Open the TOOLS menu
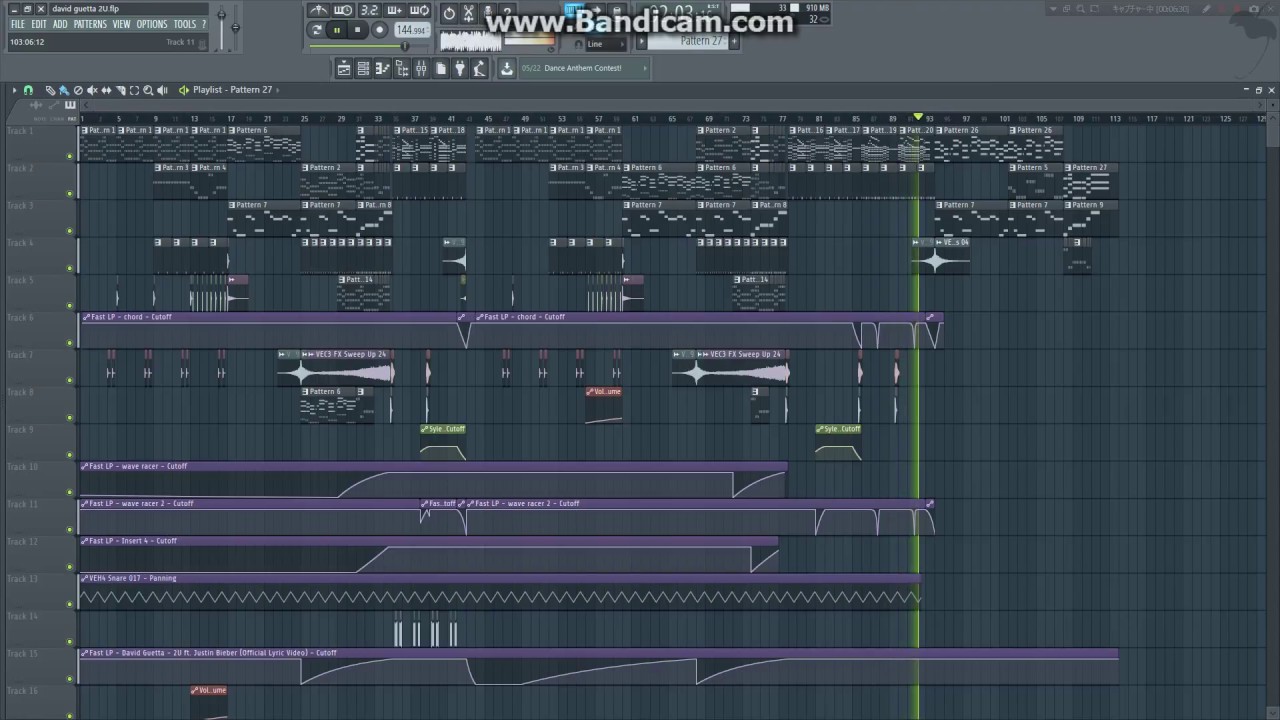 click(184, 24)
